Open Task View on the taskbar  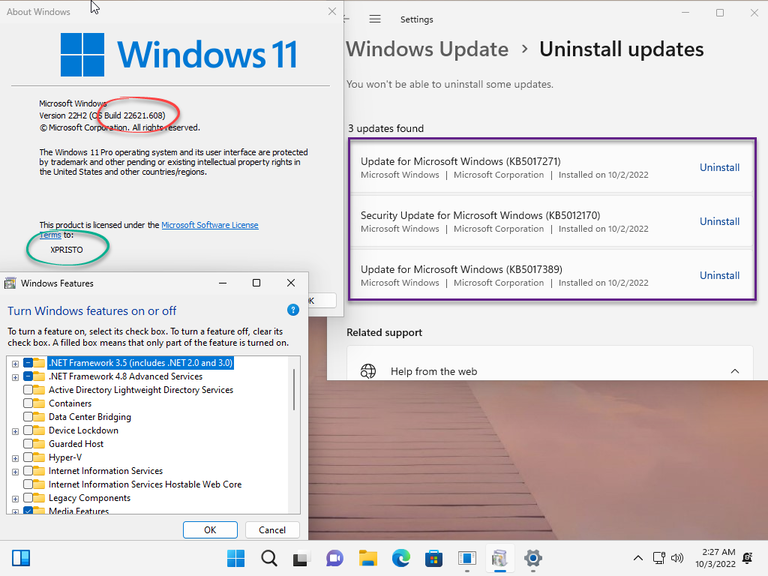301,558
